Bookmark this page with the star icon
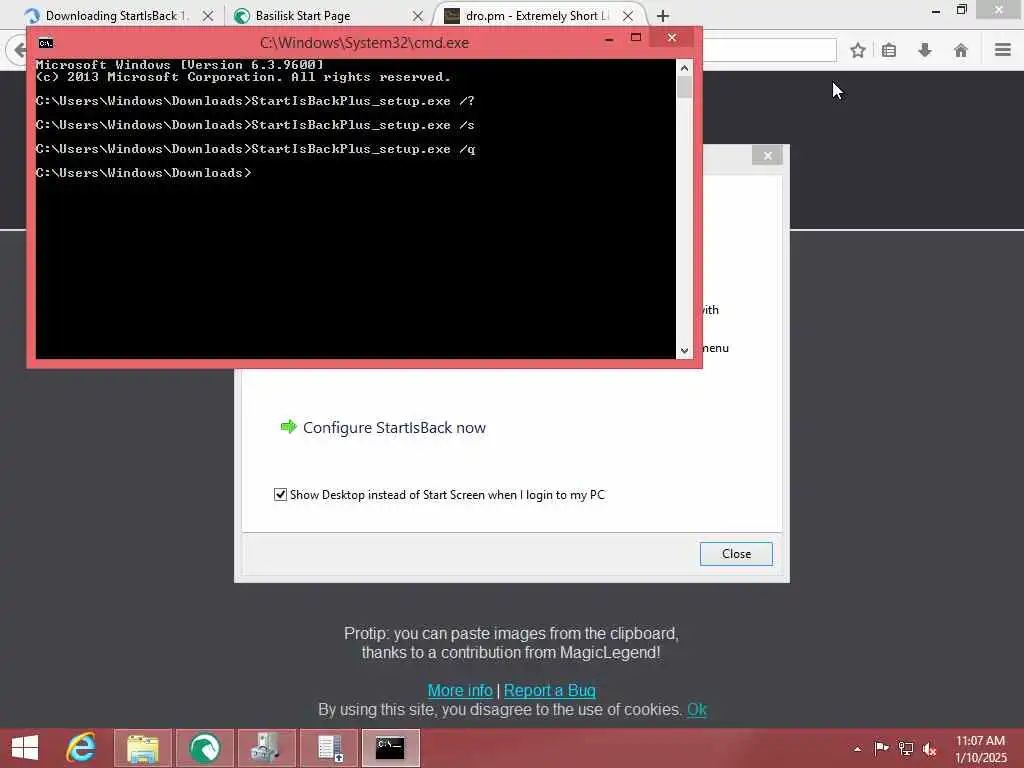 coord(857,50)
